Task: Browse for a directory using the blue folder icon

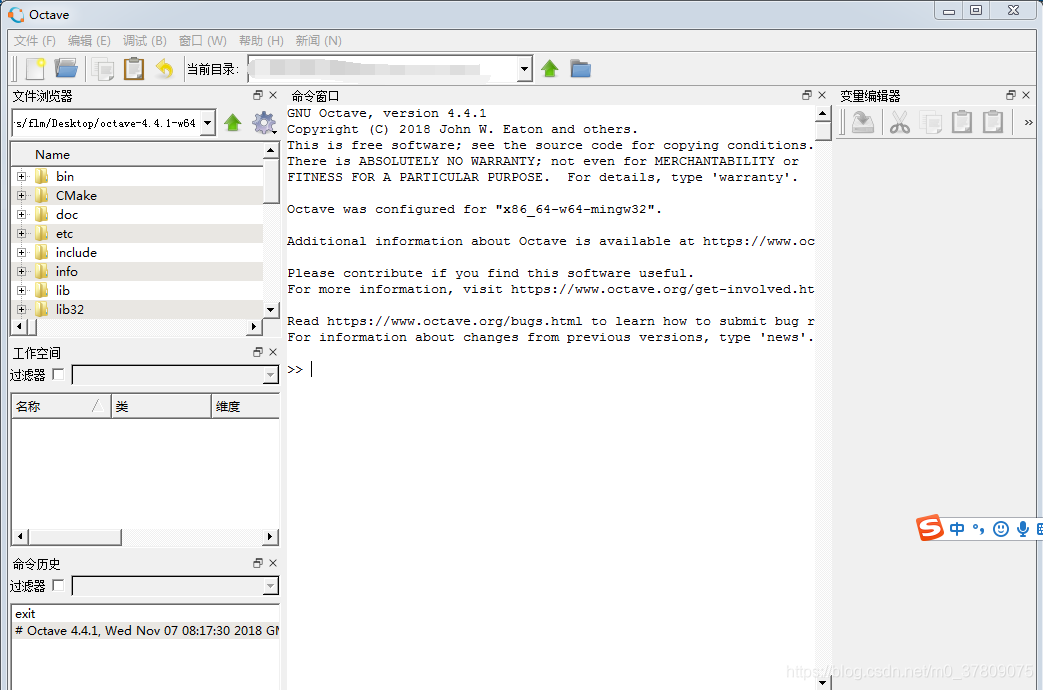Action: click(581, 69)
